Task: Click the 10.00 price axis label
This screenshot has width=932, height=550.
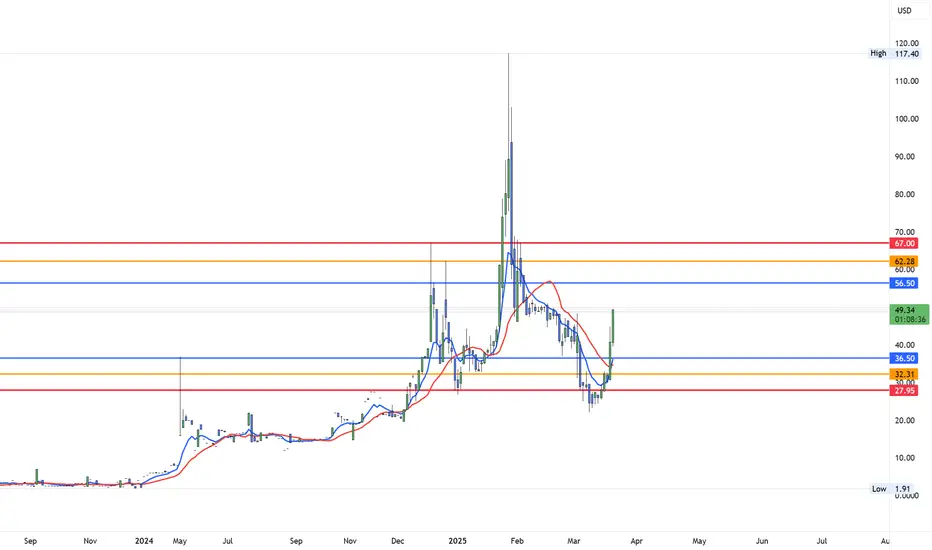Action: click(905, 458)
